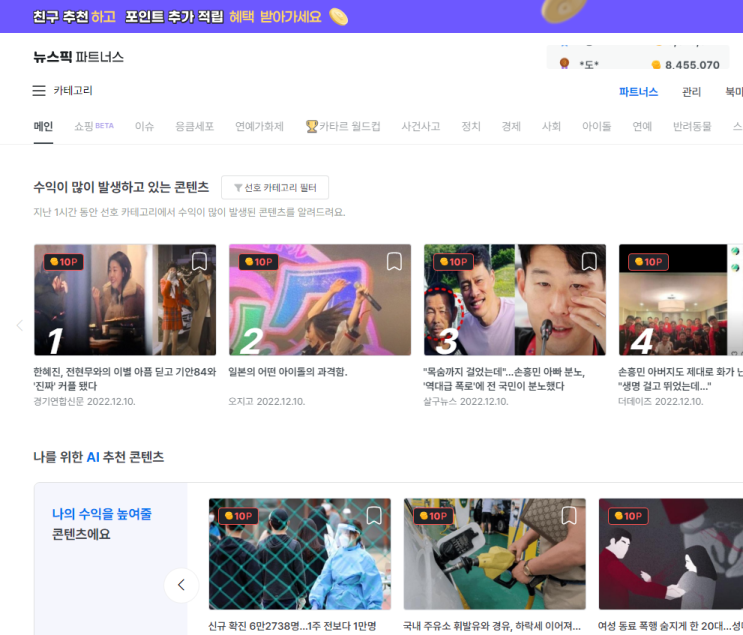743x635 pixels.
Task: Open headline 손흥민 아버지도 제대로 화가
Action: (680, 379)
